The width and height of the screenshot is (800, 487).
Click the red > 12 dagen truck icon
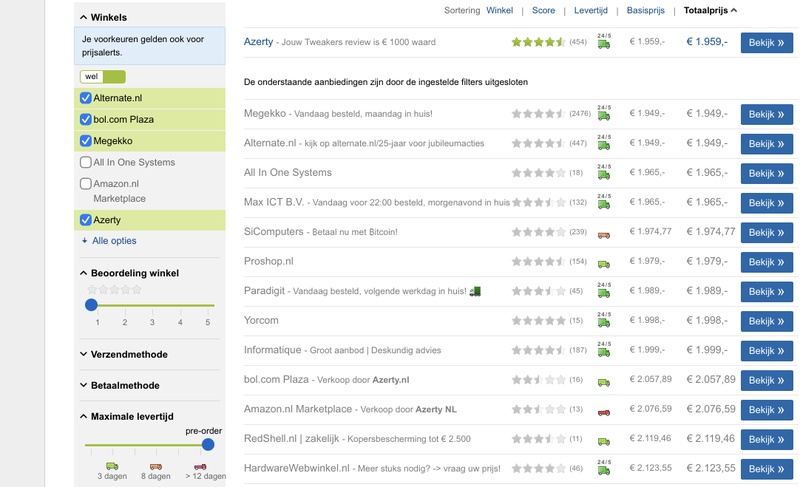click(200, 466)
